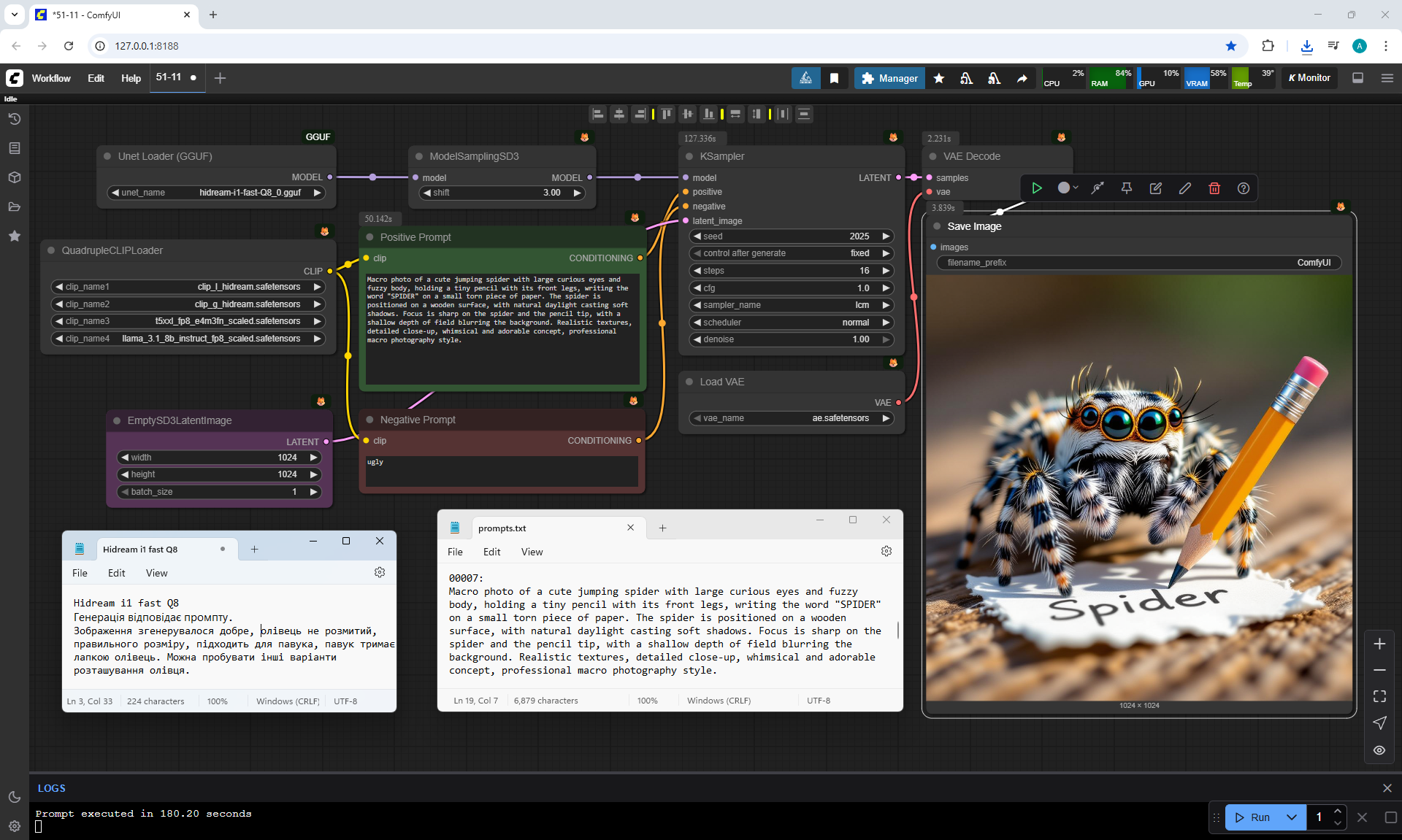Toggle the bottom panel icon in top bar

1357,78
